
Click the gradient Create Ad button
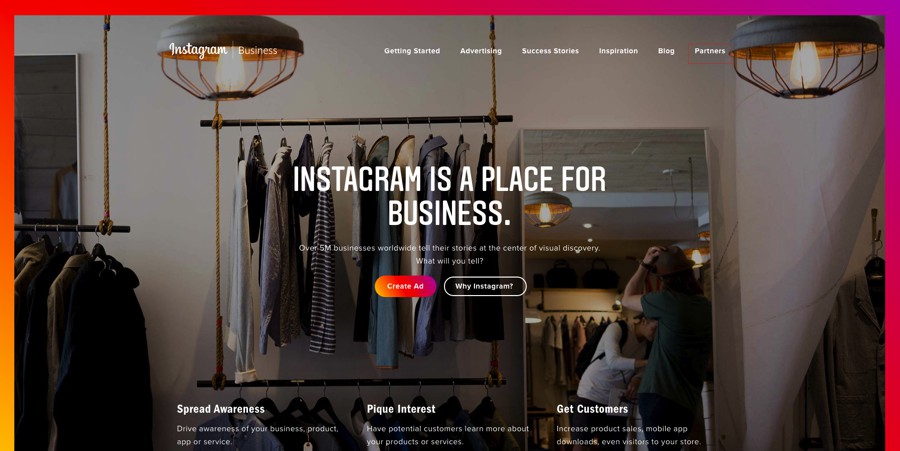pos(405,286)
